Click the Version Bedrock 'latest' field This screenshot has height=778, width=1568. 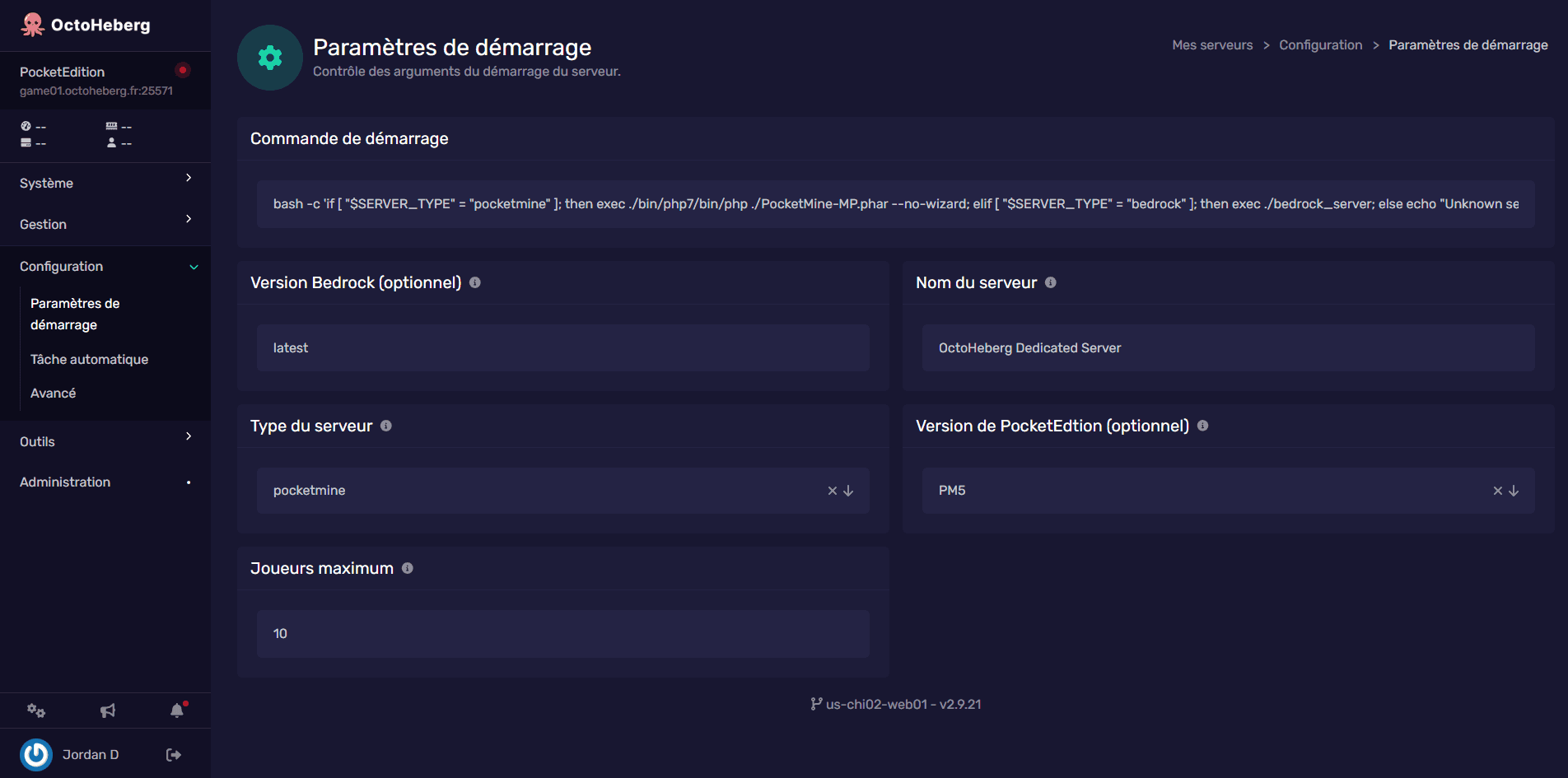click(x=563, y=347)
